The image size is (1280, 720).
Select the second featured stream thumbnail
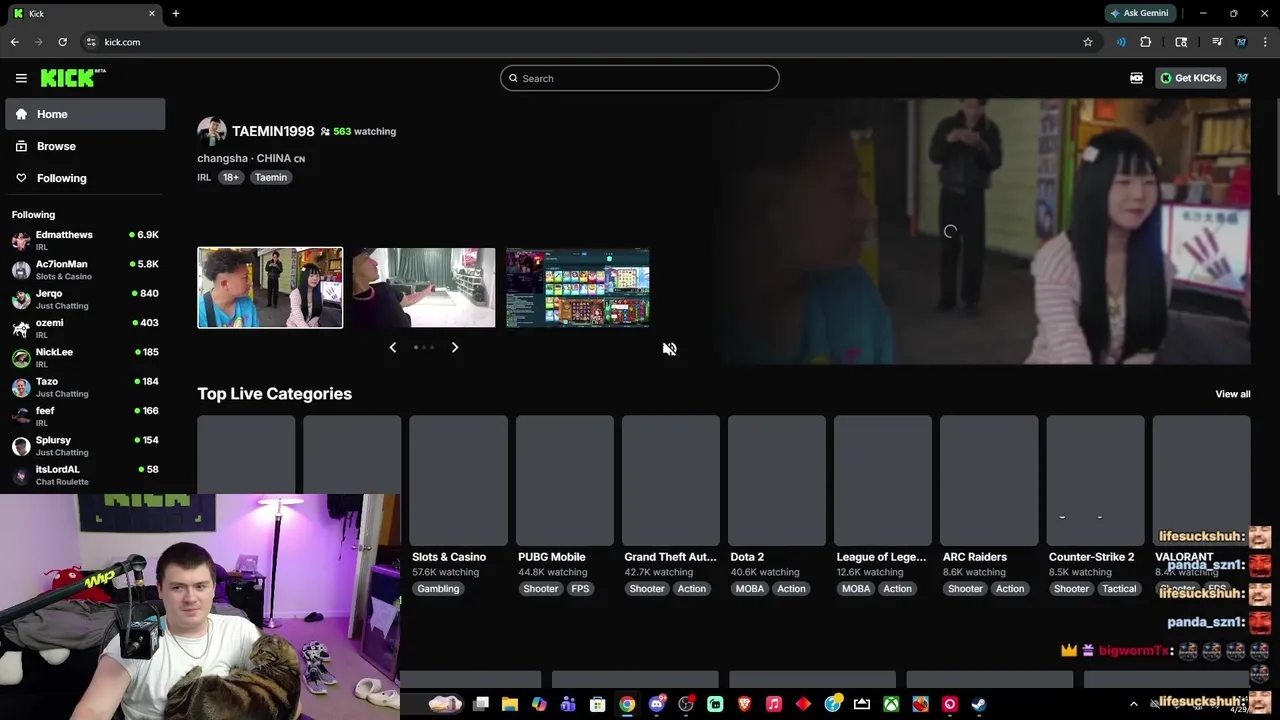click(424, 288)
